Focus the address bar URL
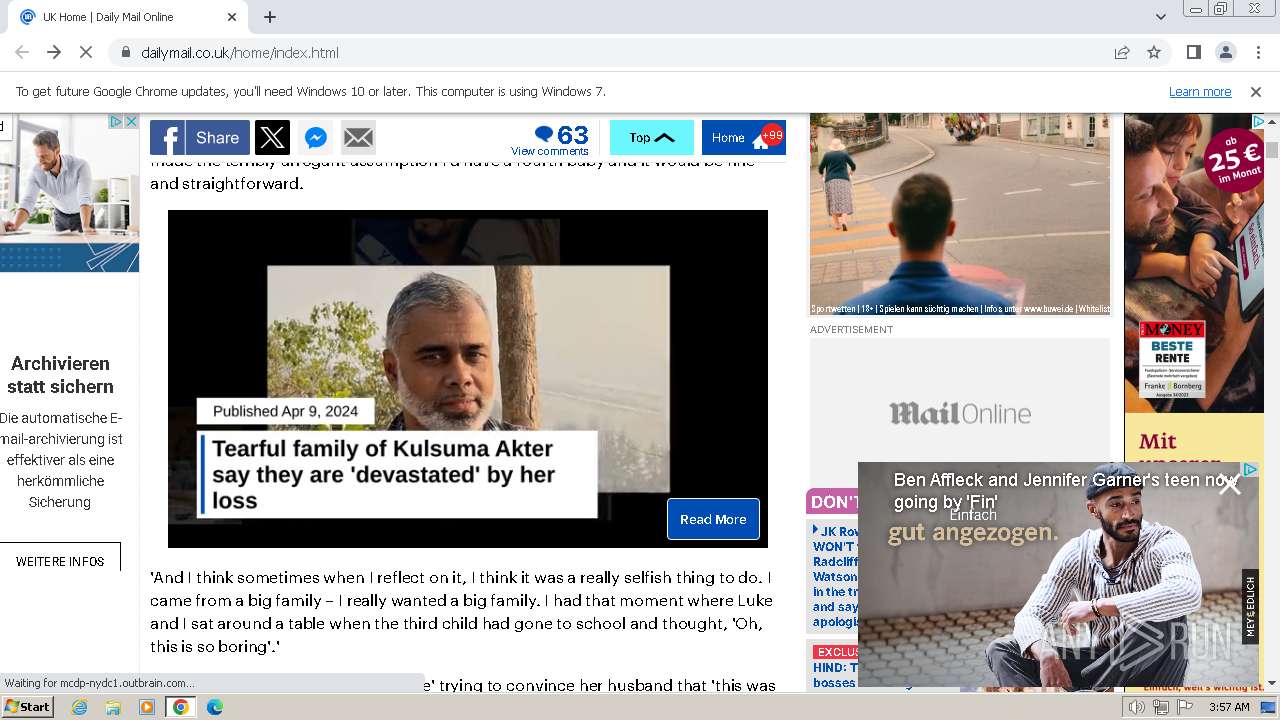 (240, 53)
